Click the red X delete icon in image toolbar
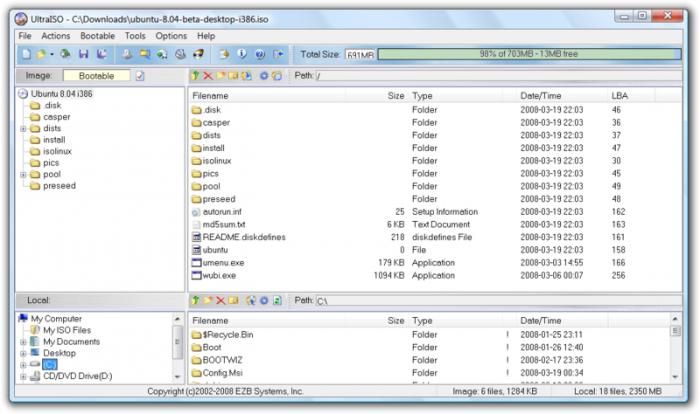700x414 pixels. 208,76
